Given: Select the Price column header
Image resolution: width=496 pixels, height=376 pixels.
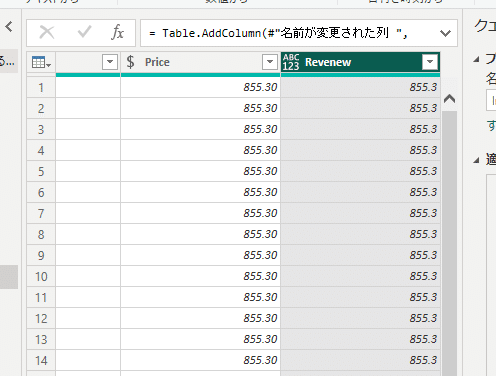Looking at the screenshot, I should (x=200, y=62).
